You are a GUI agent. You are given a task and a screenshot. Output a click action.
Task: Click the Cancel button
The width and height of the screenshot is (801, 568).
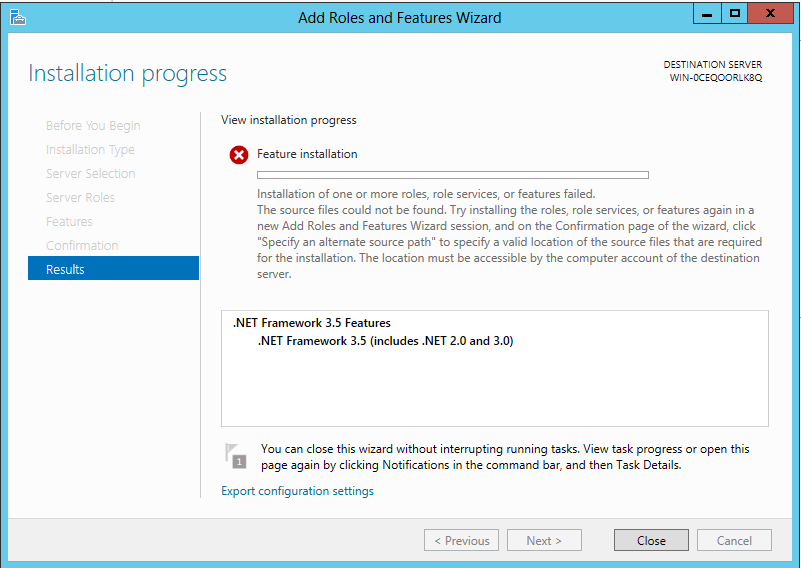[x=734, y=541]
